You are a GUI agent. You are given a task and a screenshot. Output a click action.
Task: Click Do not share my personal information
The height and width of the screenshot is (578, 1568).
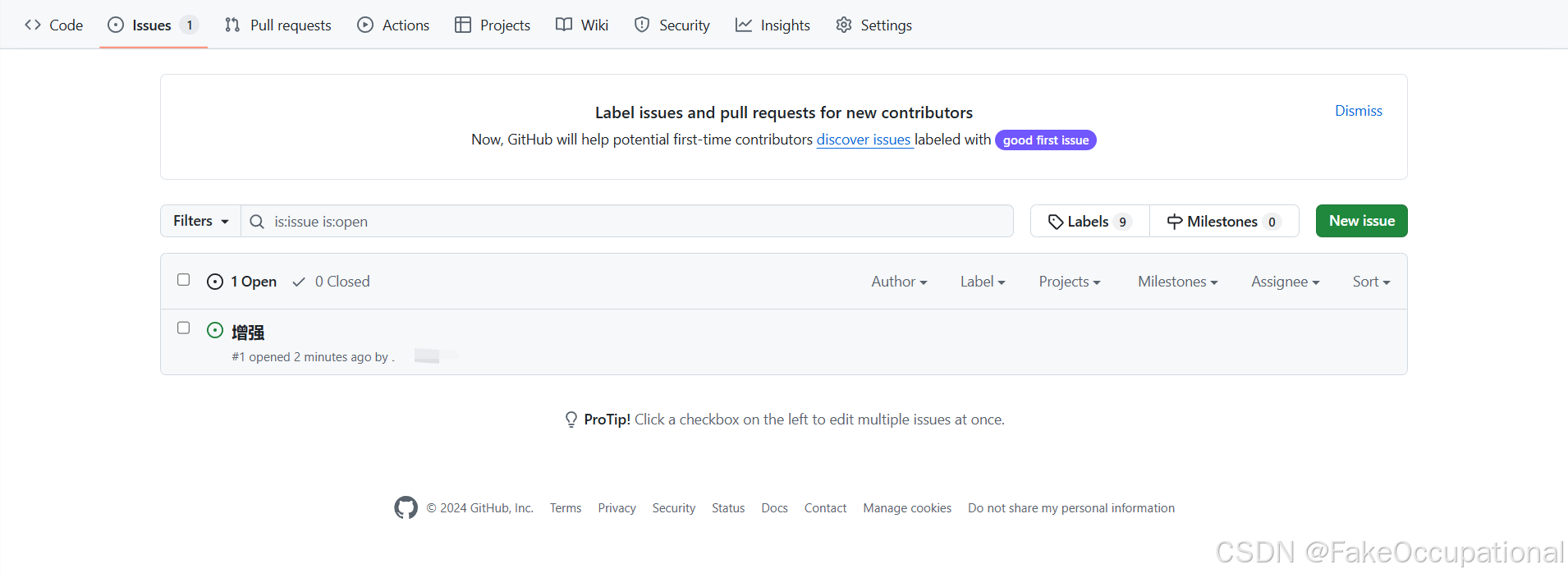pos(1071,508)
